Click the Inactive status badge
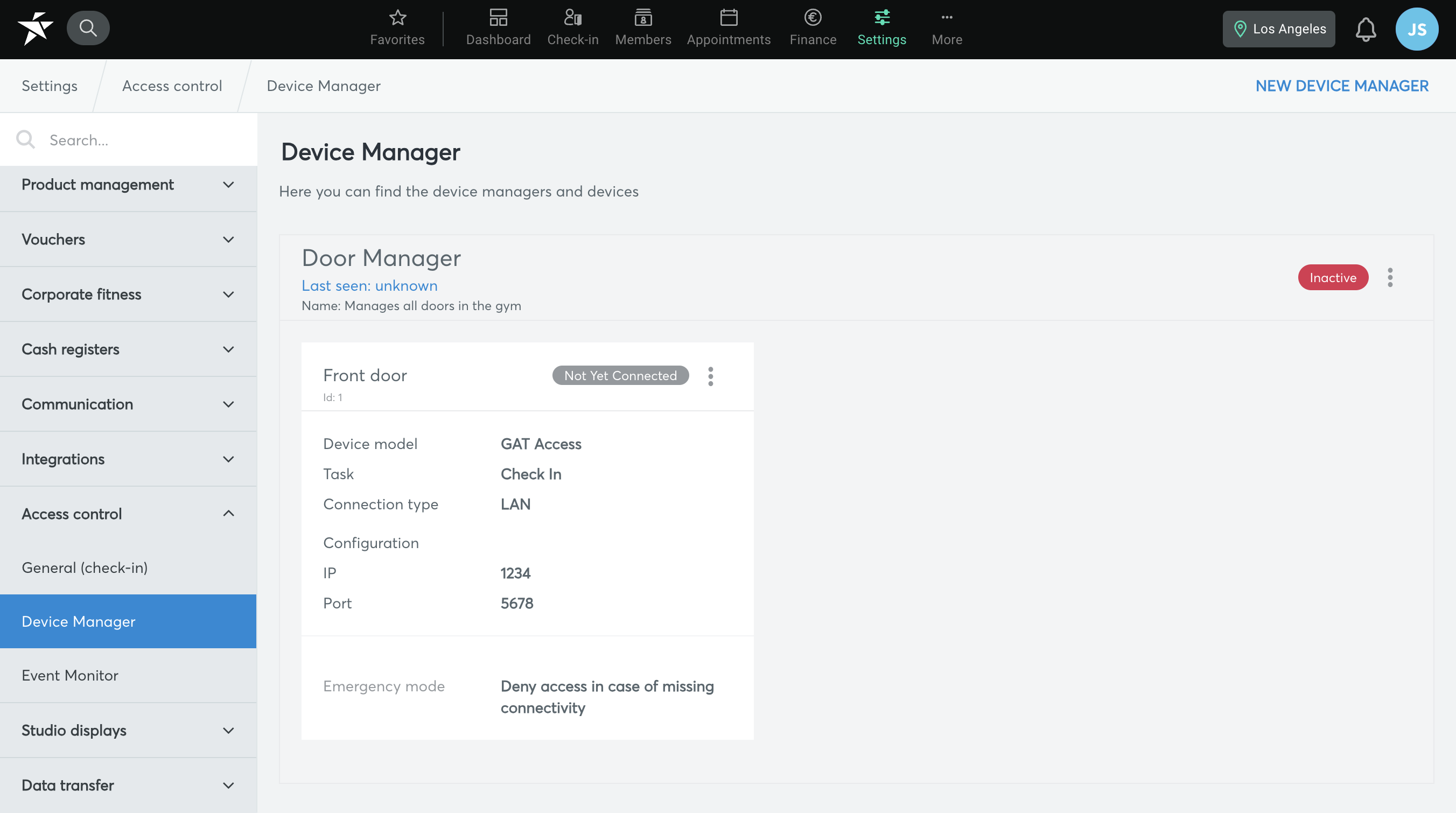The image size is (1456, 813). [x=1333, y=277]
